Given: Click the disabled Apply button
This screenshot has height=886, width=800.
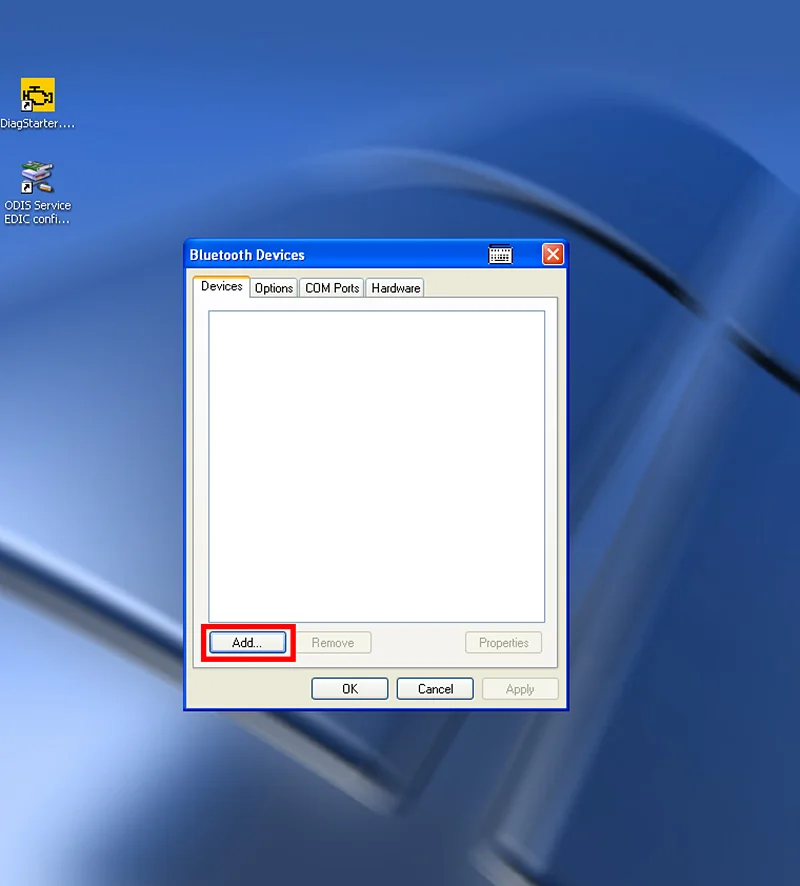Looking at the screenshot, I should pyautogui.click(x=520, y=689).
